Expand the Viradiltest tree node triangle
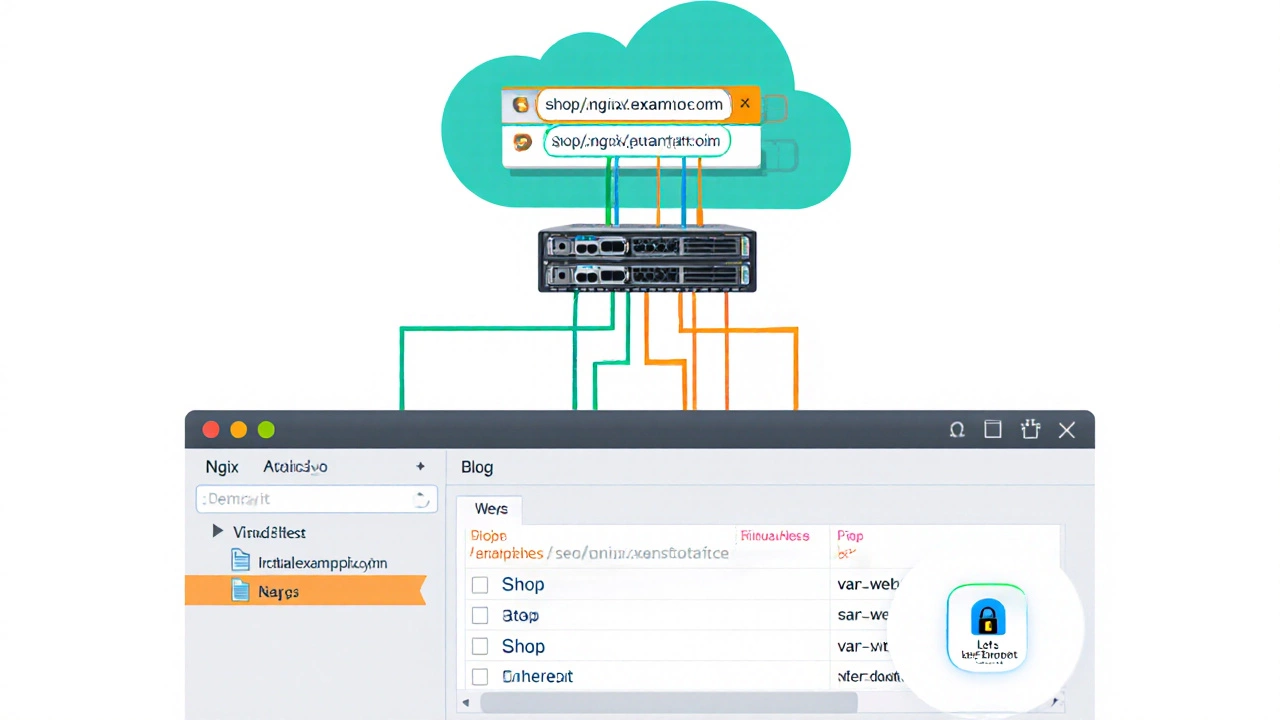This screenshot has width=1280, height=720. coord(217,532)
